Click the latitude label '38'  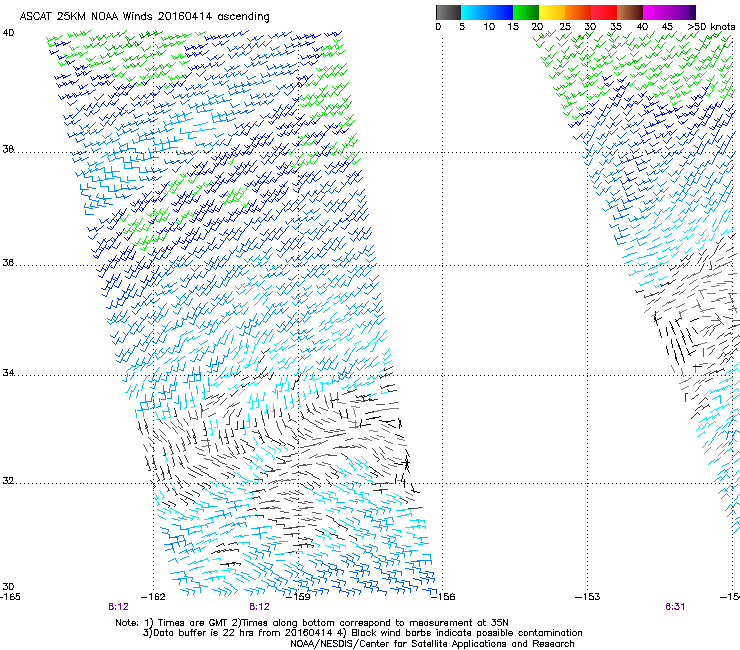(8, 149)
